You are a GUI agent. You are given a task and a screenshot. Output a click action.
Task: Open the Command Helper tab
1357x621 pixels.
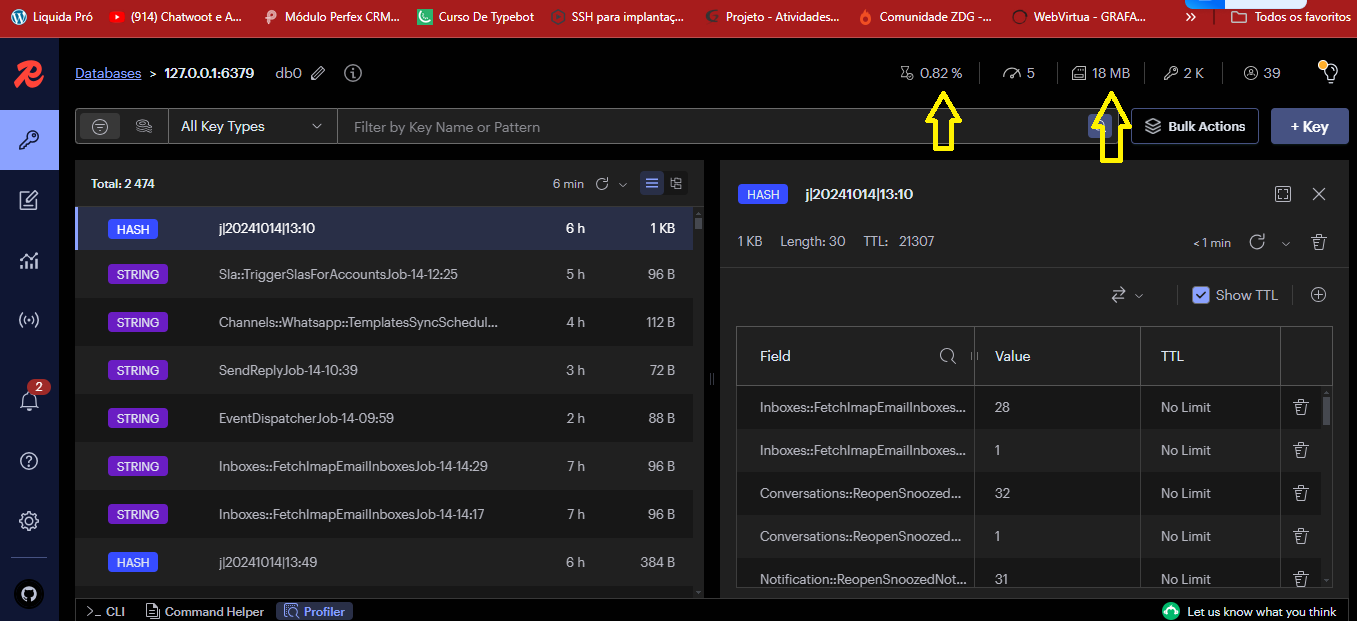[204, 611]
